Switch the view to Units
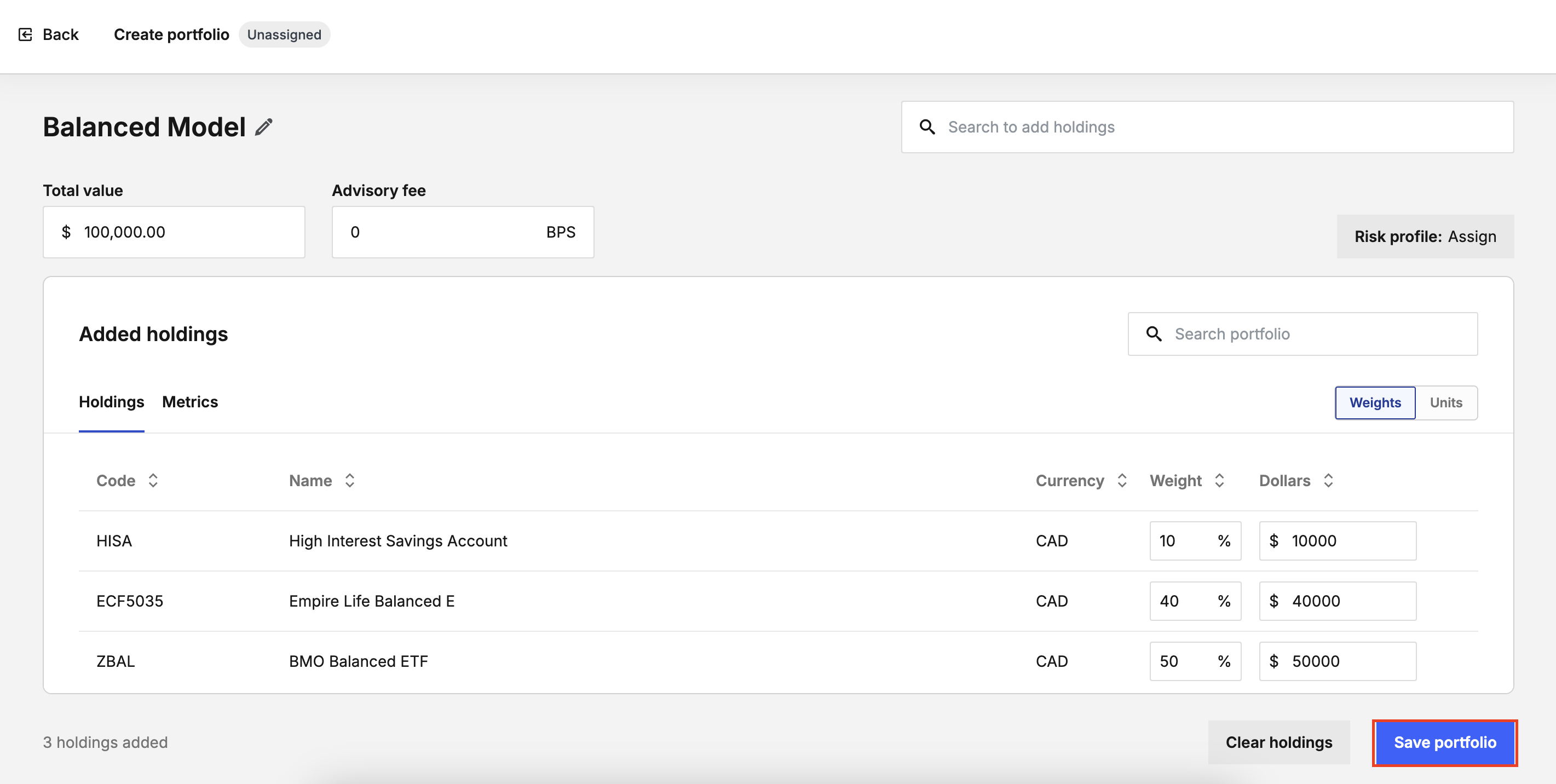 pos(1445,403)
